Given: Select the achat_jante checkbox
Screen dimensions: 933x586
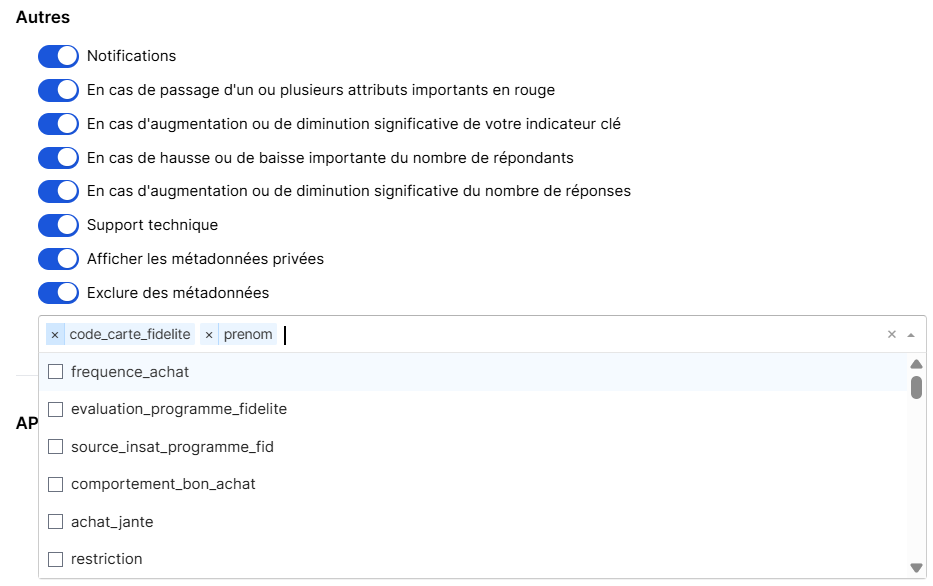Looking at the screenshot, I should (x=56, y=522).
